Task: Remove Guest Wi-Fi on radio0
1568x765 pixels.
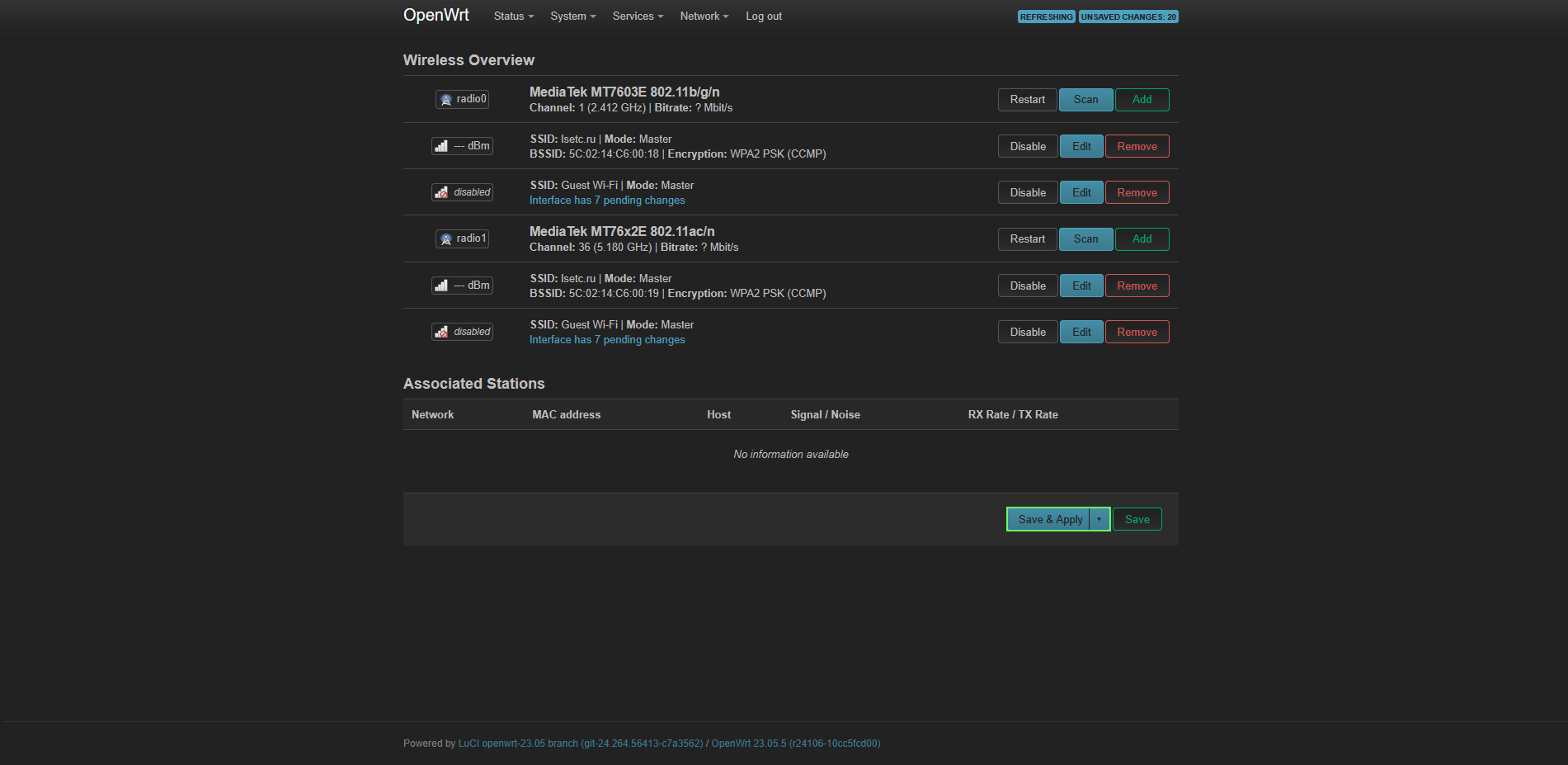Action: tap(1137, 192)
